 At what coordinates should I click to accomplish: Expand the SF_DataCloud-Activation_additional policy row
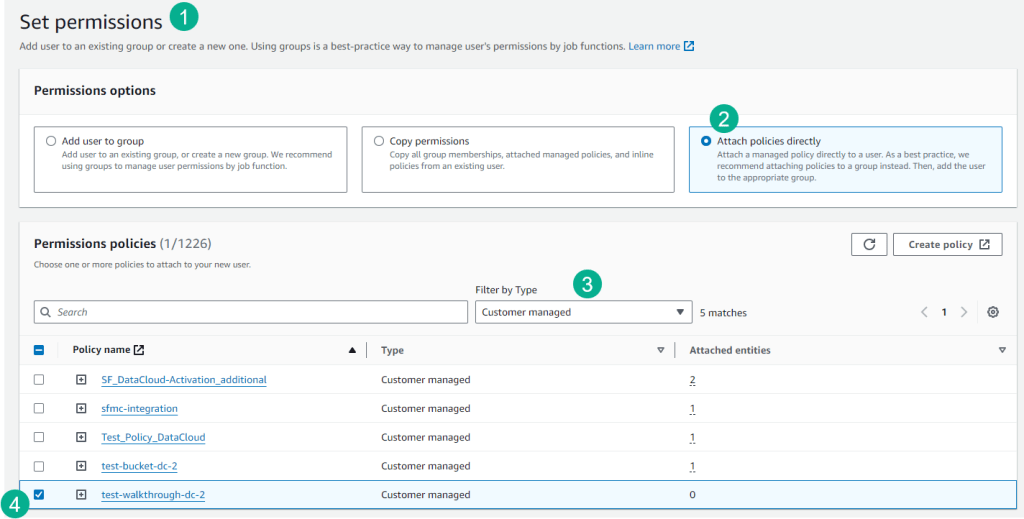pos(81,380)
